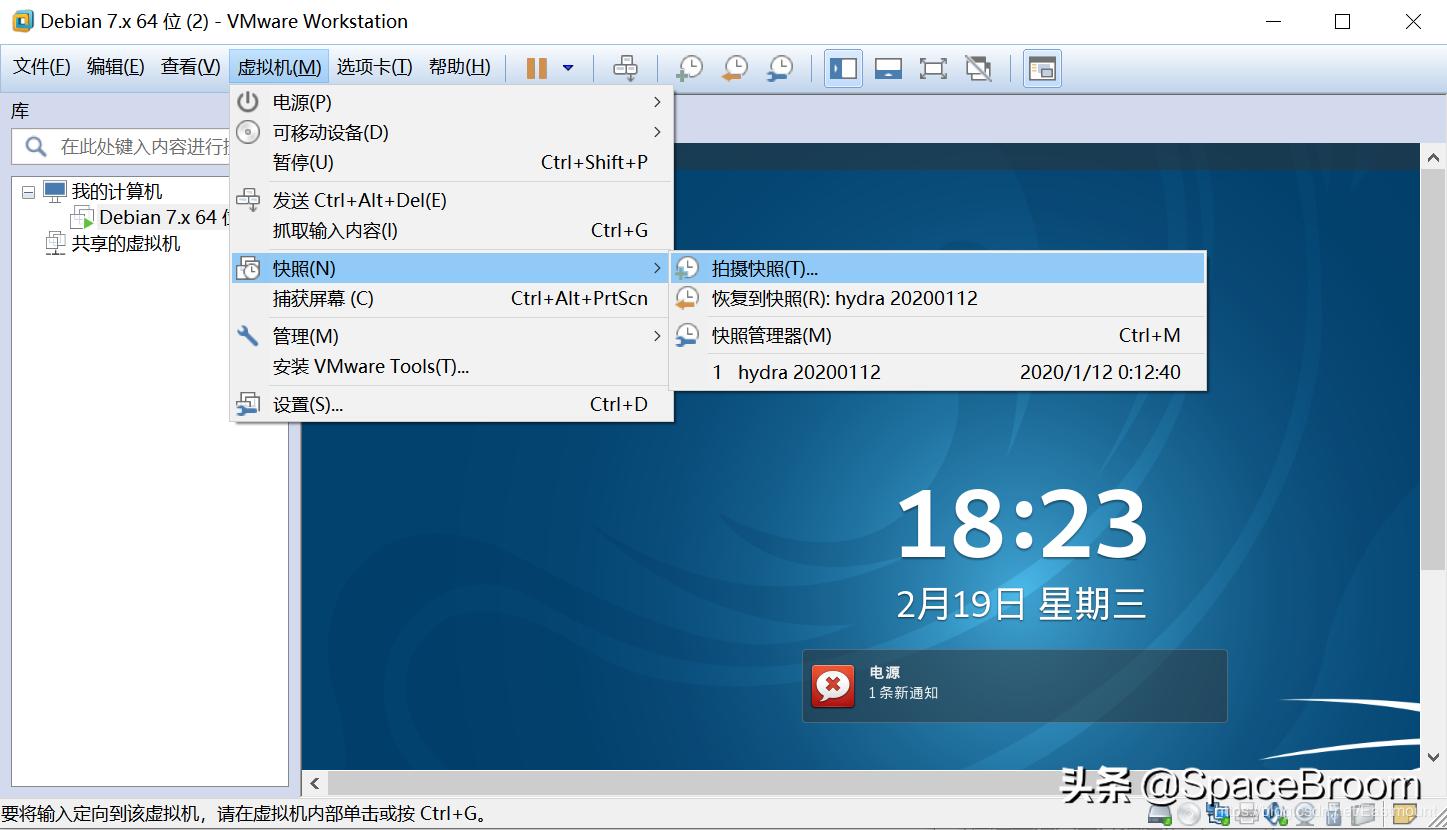Open the 帮助 menu
The width and height of the screenshot is (1447, 830).
(x=459, y=67)
